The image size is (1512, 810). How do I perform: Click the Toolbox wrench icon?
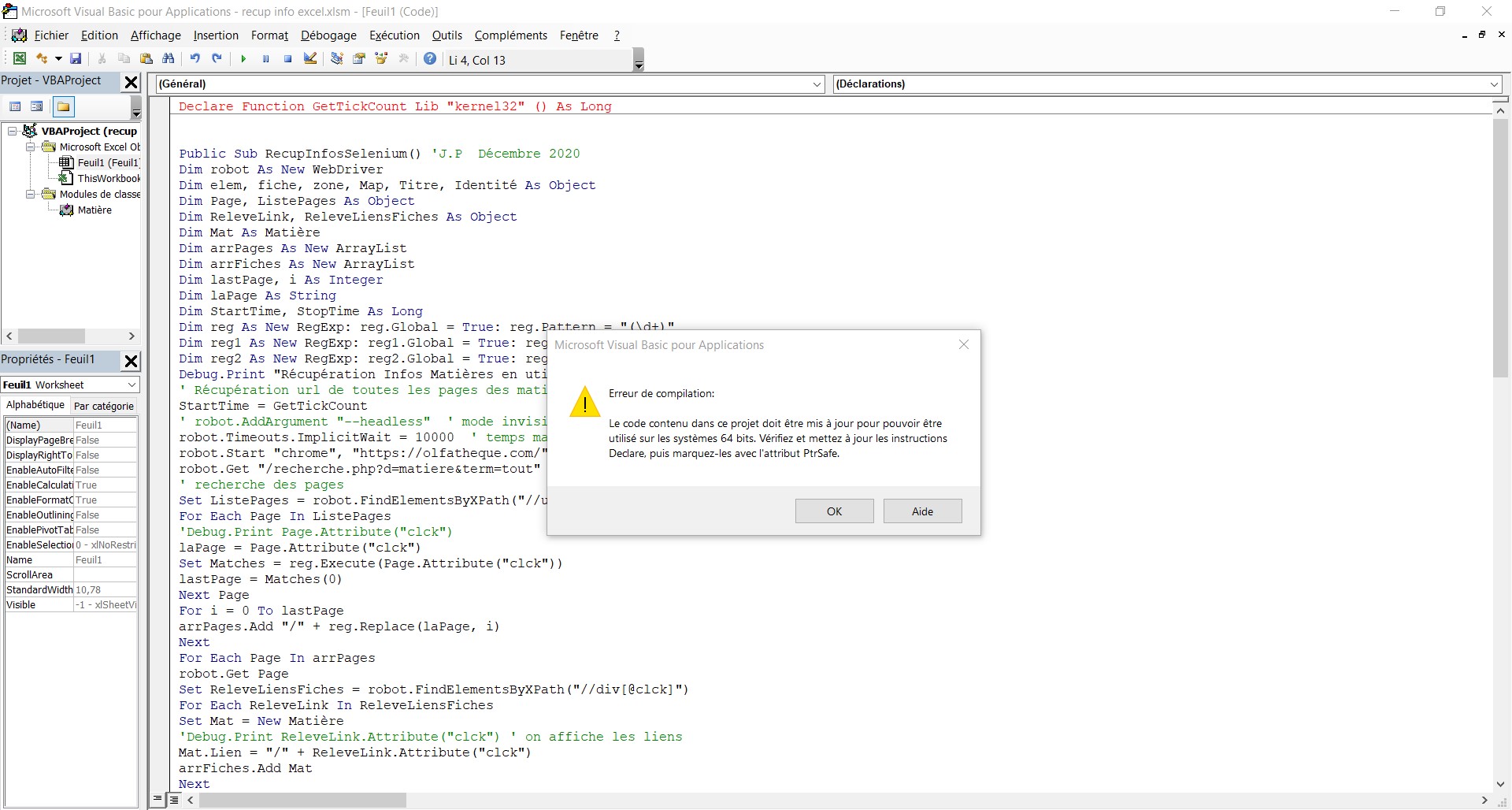tap(404, 59)
